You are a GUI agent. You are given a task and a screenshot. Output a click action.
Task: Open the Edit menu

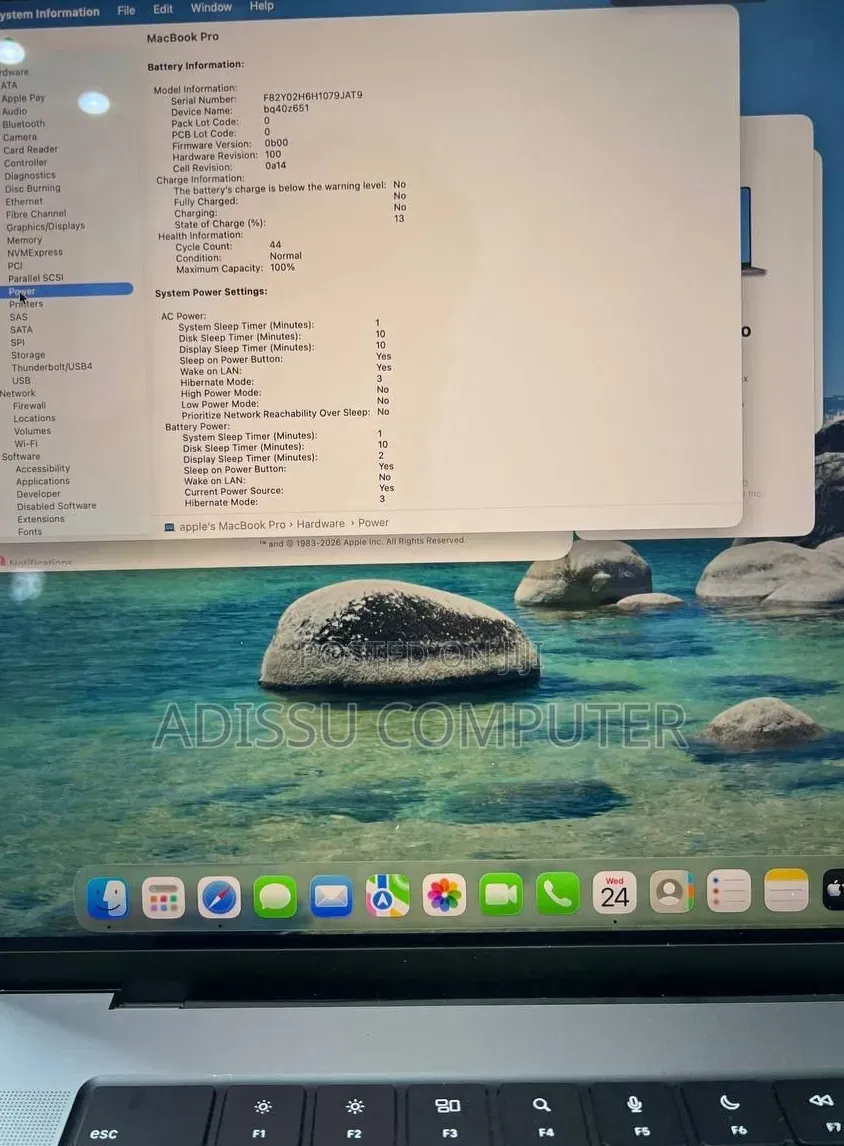tap(163, 9)
